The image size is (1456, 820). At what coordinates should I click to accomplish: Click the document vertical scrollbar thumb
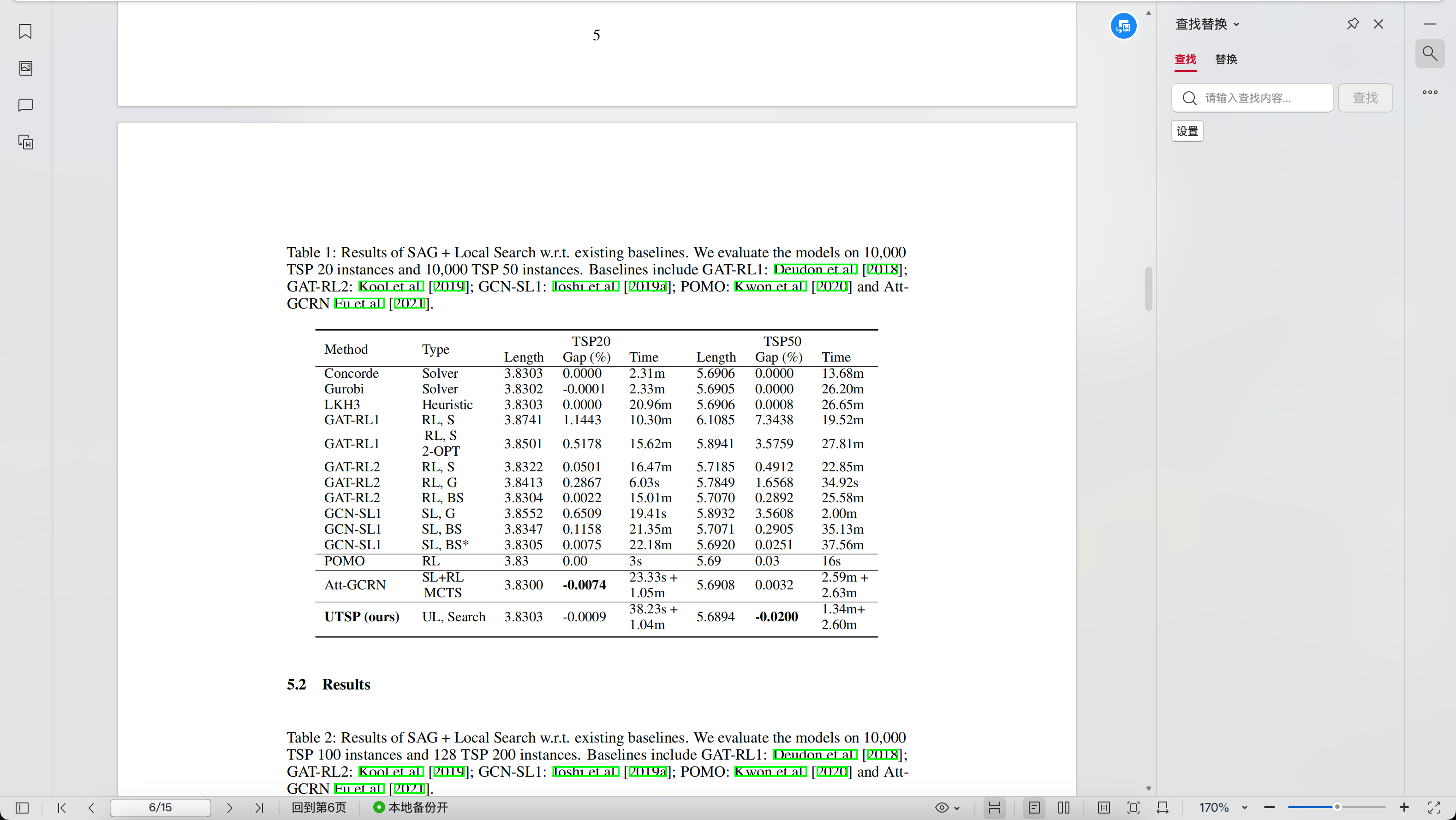(1148, 288)
